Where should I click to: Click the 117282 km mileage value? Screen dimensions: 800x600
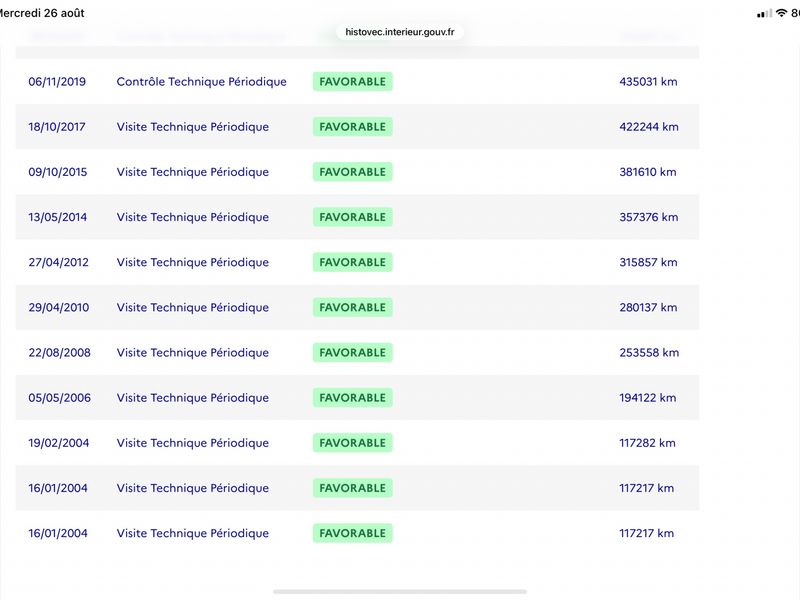coord(647,443)
